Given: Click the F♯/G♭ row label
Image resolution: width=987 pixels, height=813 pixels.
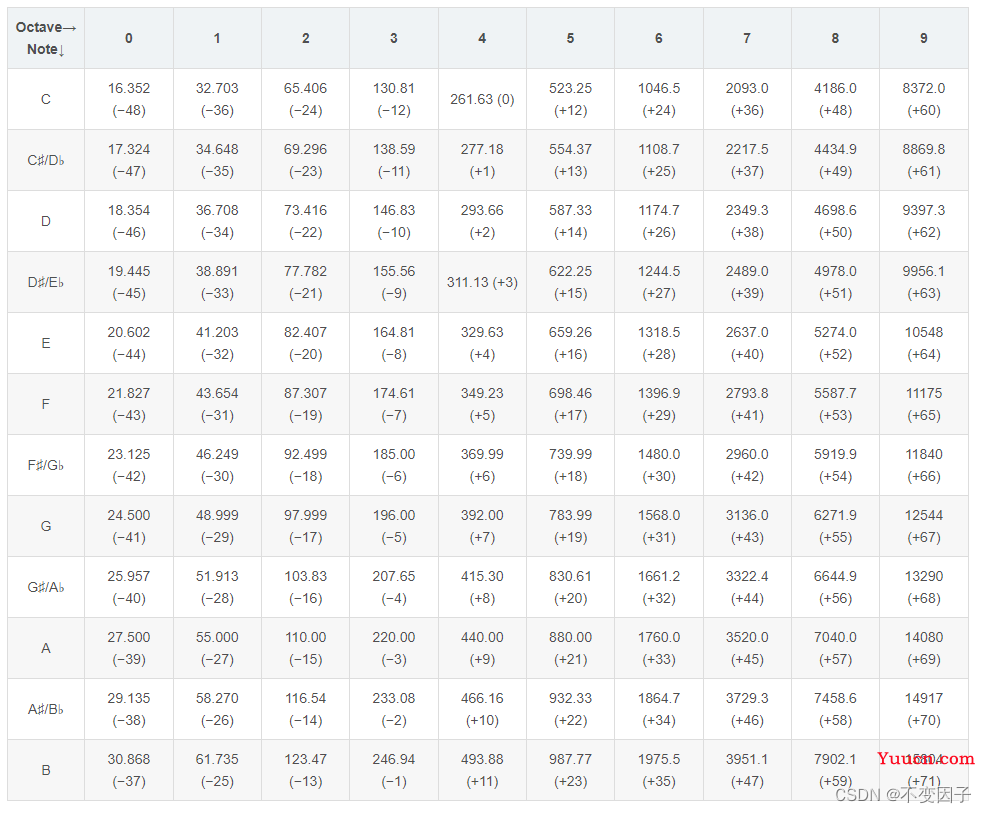Looking at the screenshot, I should pos(46,465).
